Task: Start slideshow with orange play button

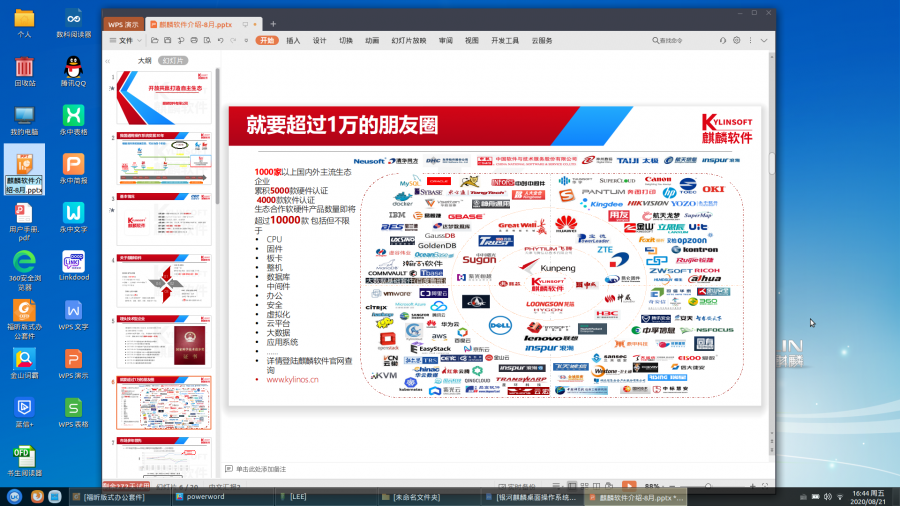Action: click(x=629, y=486)
